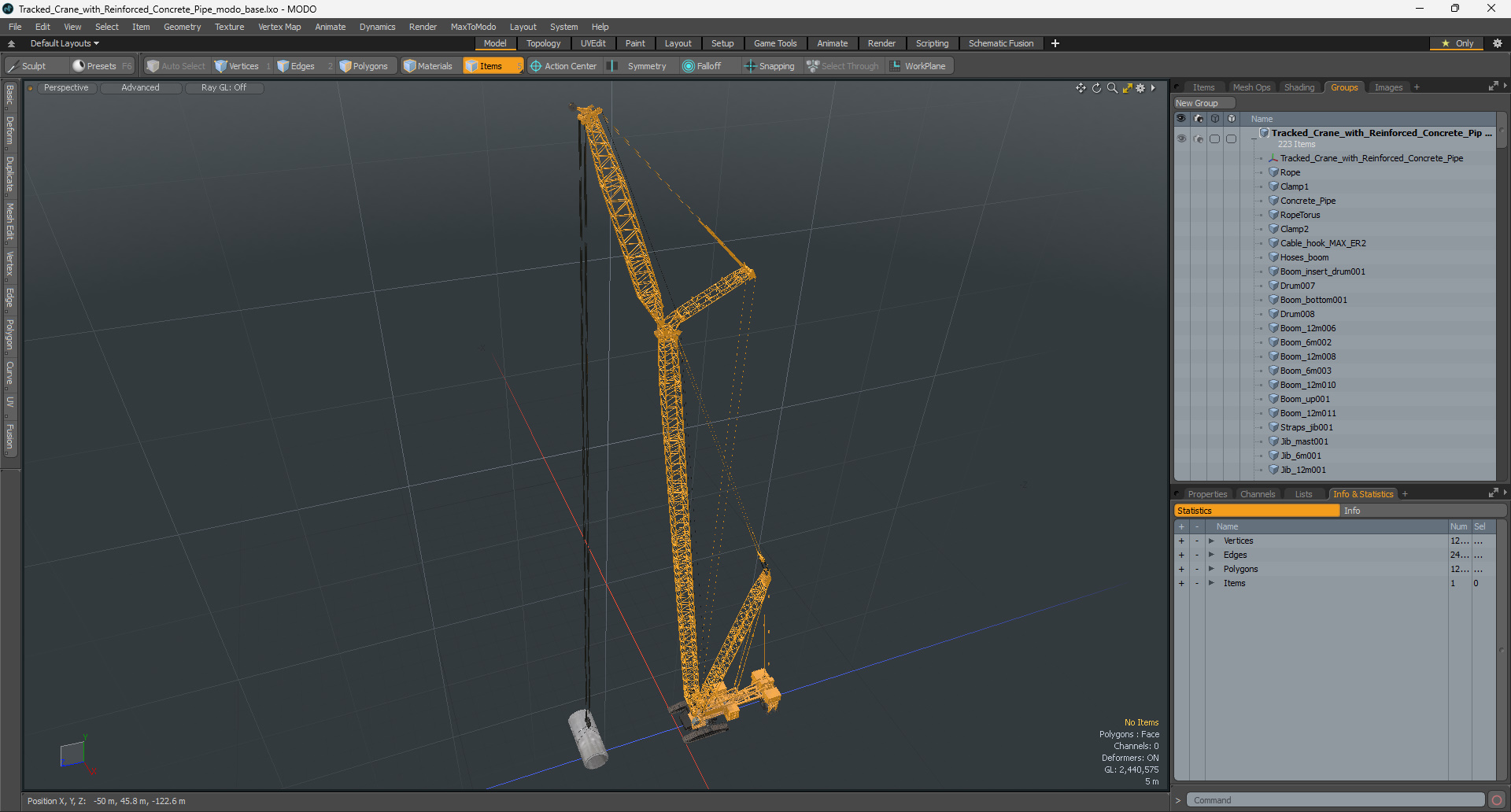This screenshot has width=1511, height=812.
Task: Open the Polygon sidebar tool tab
Action: coord(9,334)
